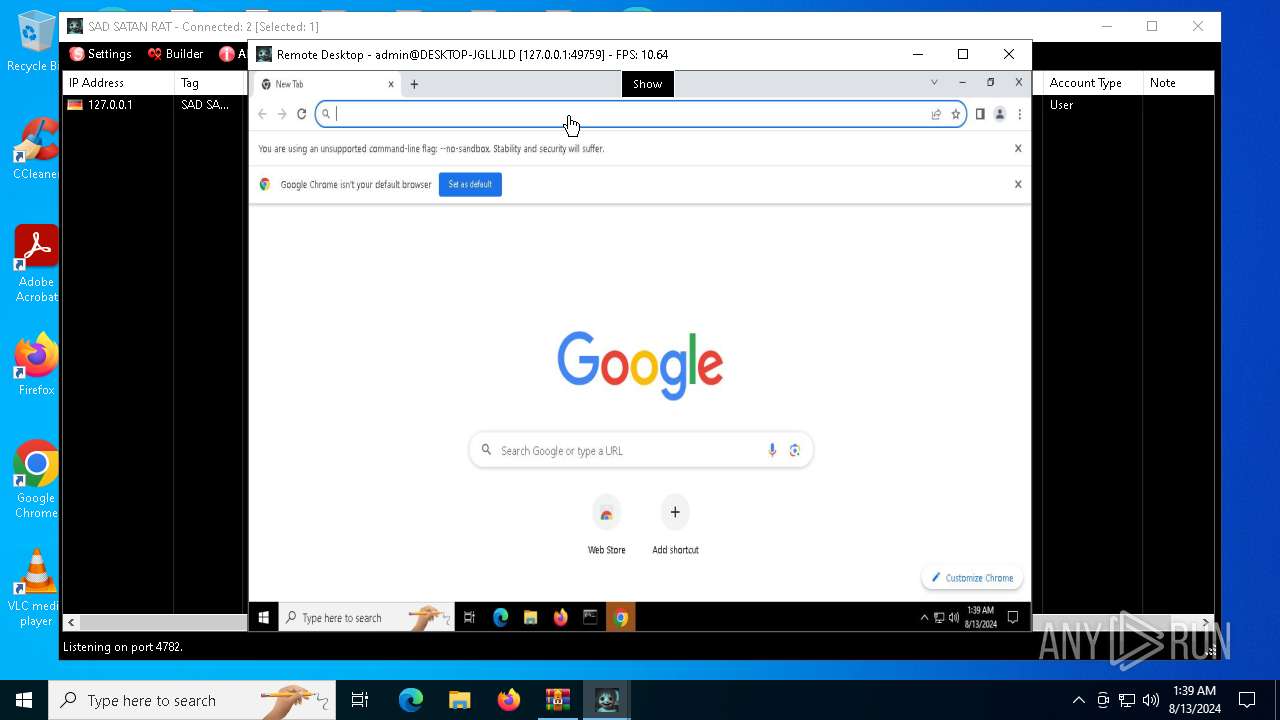Click the Show button on remote desktop

pos(647,84)
